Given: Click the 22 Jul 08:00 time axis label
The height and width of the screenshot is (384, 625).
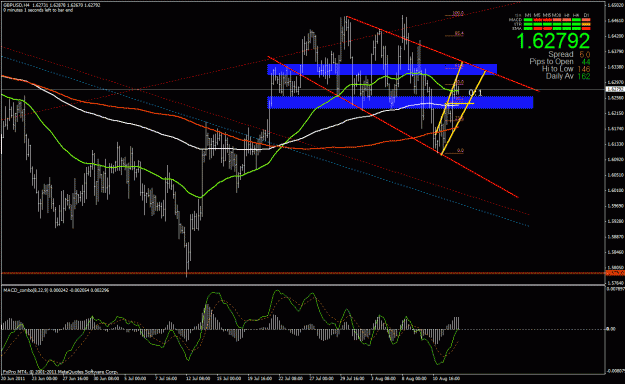Looking at the screenshot, I should pos(291,378).
